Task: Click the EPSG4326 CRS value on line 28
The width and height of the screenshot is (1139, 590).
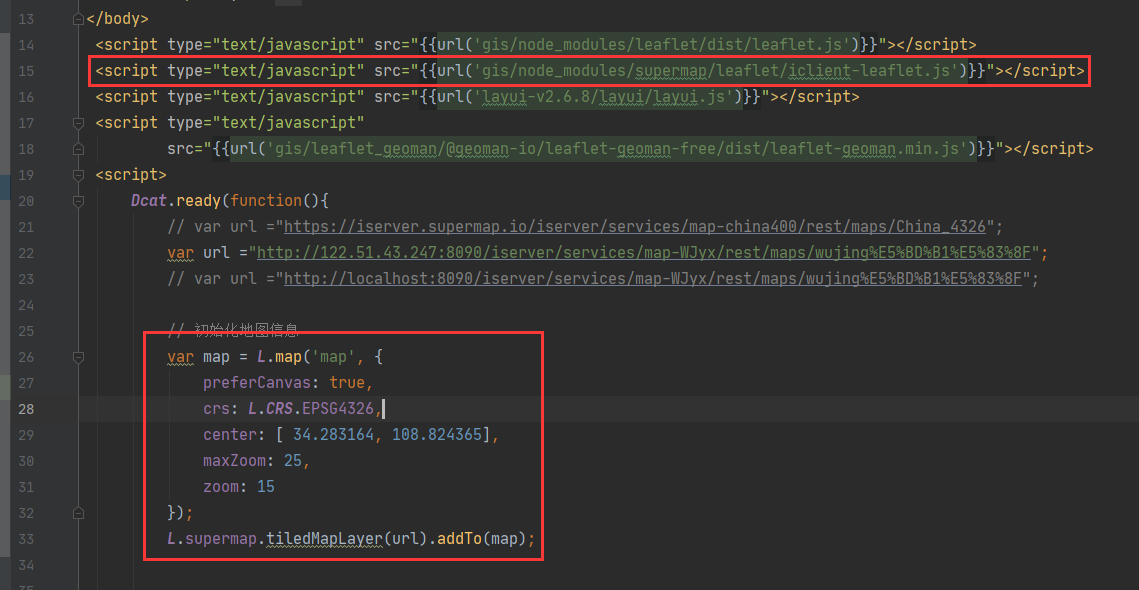Action: click(337, 408)
